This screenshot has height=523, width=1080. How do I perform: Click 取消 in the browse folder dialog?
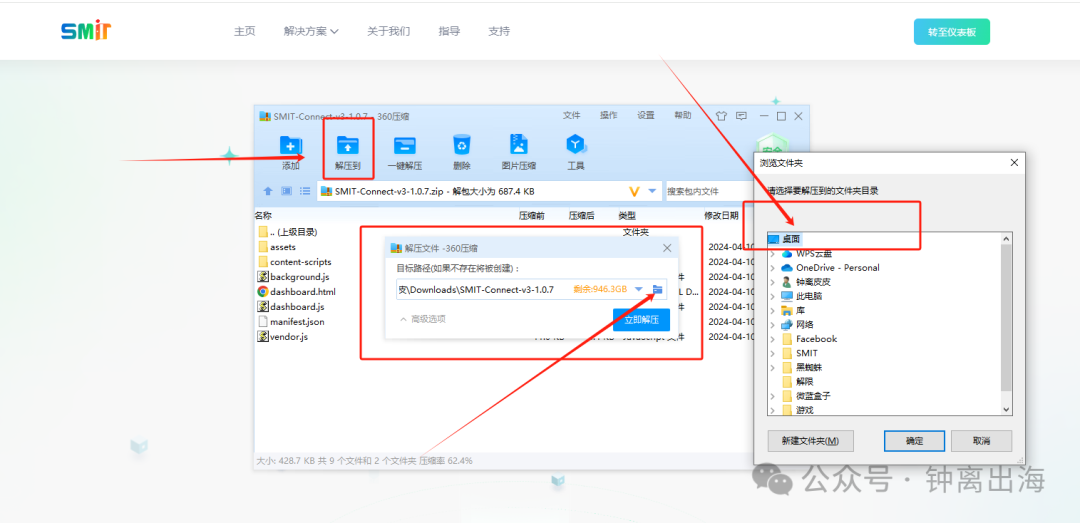[x=982, y=441]
